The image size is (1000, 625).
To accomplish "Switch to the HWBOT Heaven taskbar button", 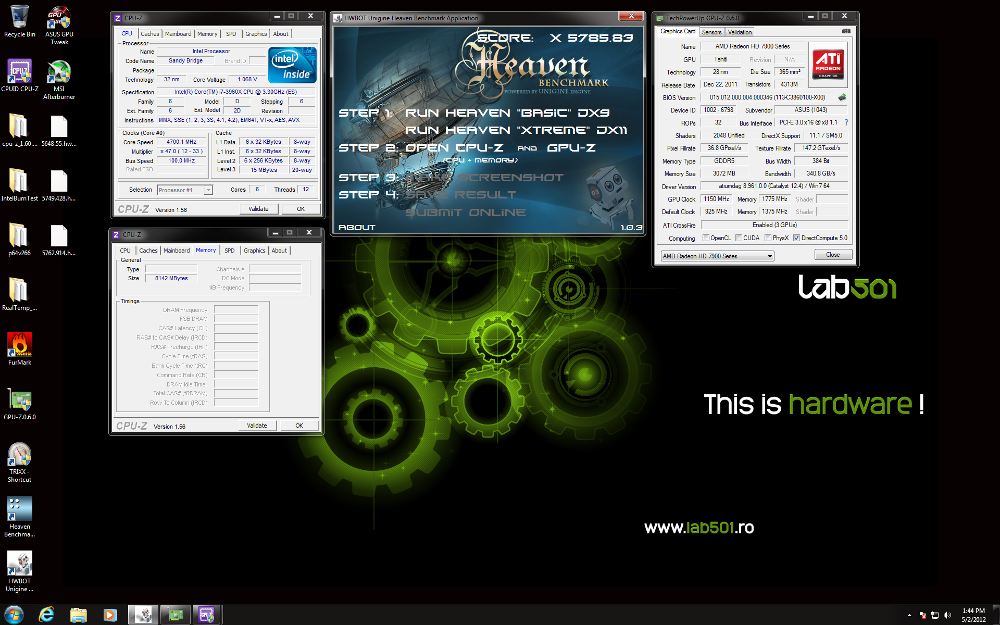I will tap(143, 614).
